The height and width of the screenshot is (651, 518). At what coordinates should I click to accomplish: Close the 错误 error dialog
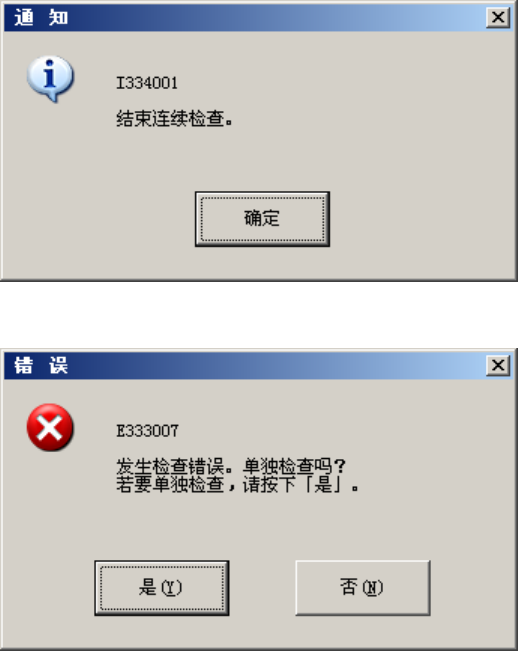[x=498, y=365]
